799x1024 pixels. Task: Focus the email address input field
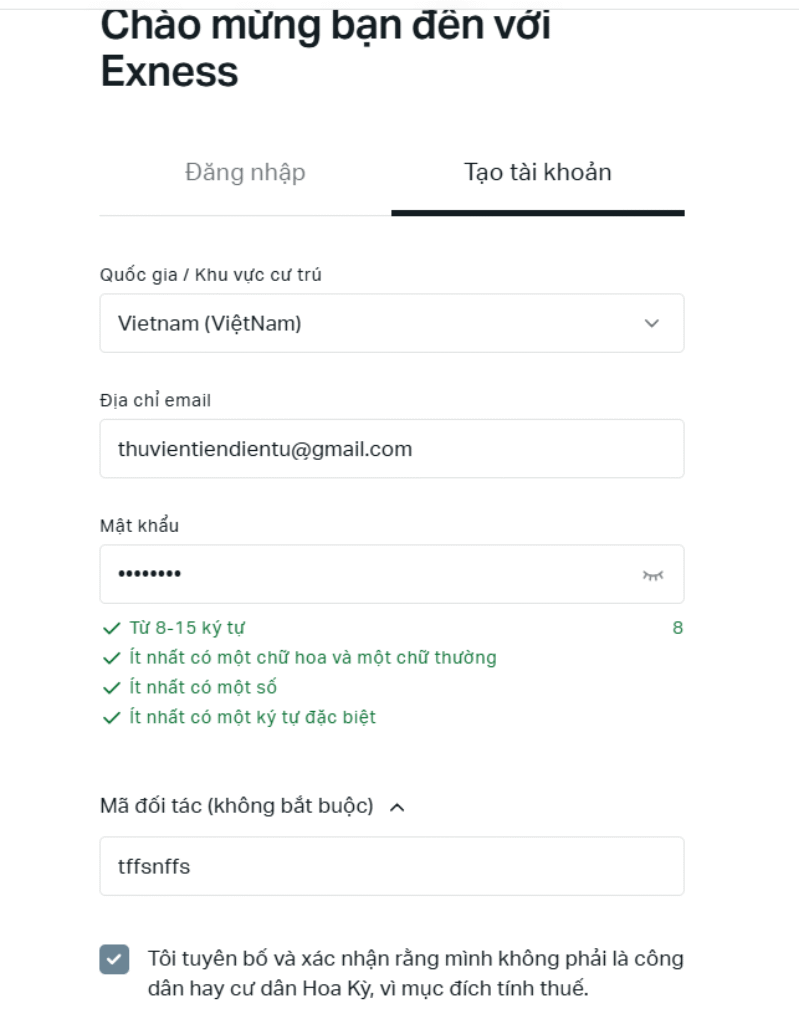tap(391, 449)
